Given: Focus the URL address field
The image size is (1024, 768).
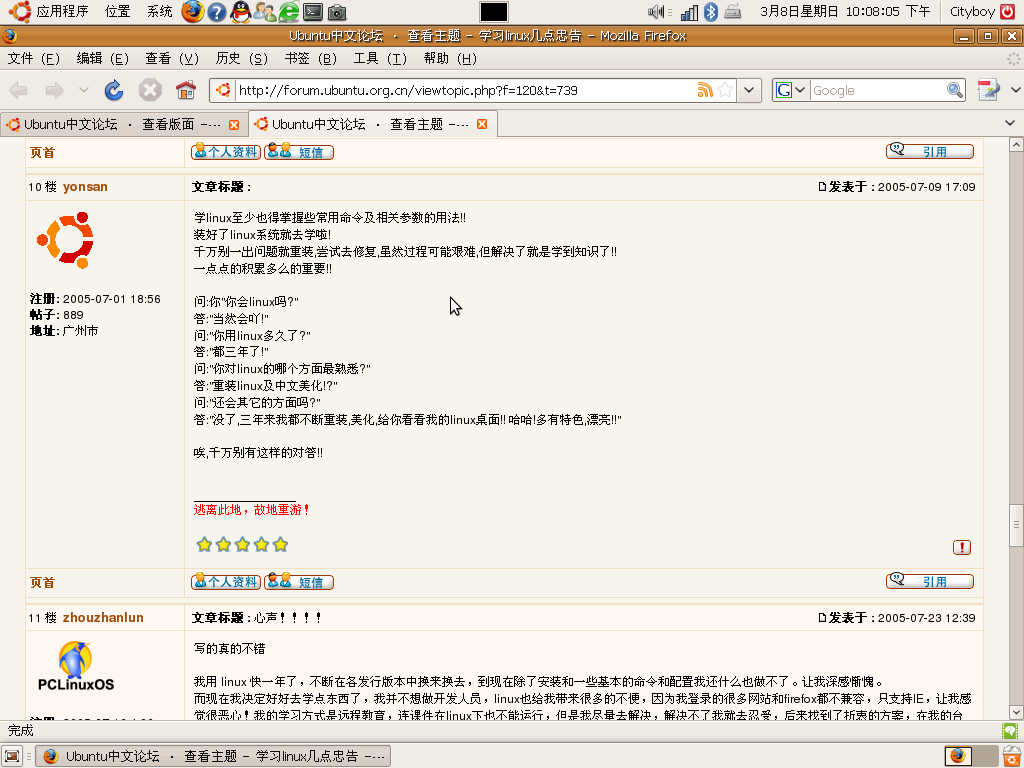Looking at the screenshot, I should [x=465, y=90].
